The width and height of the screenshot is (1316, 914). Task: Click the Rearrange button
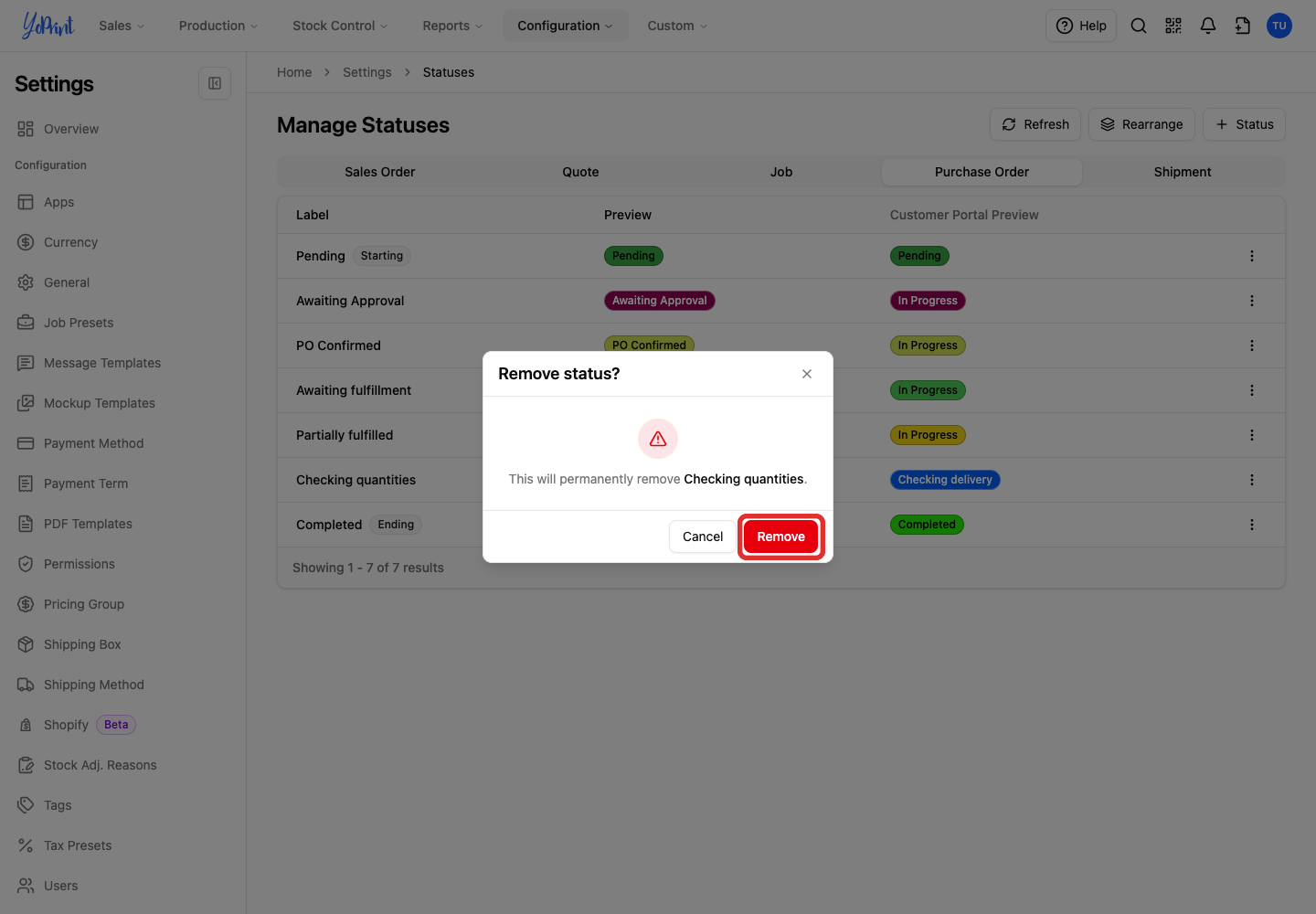[1141, 124]
